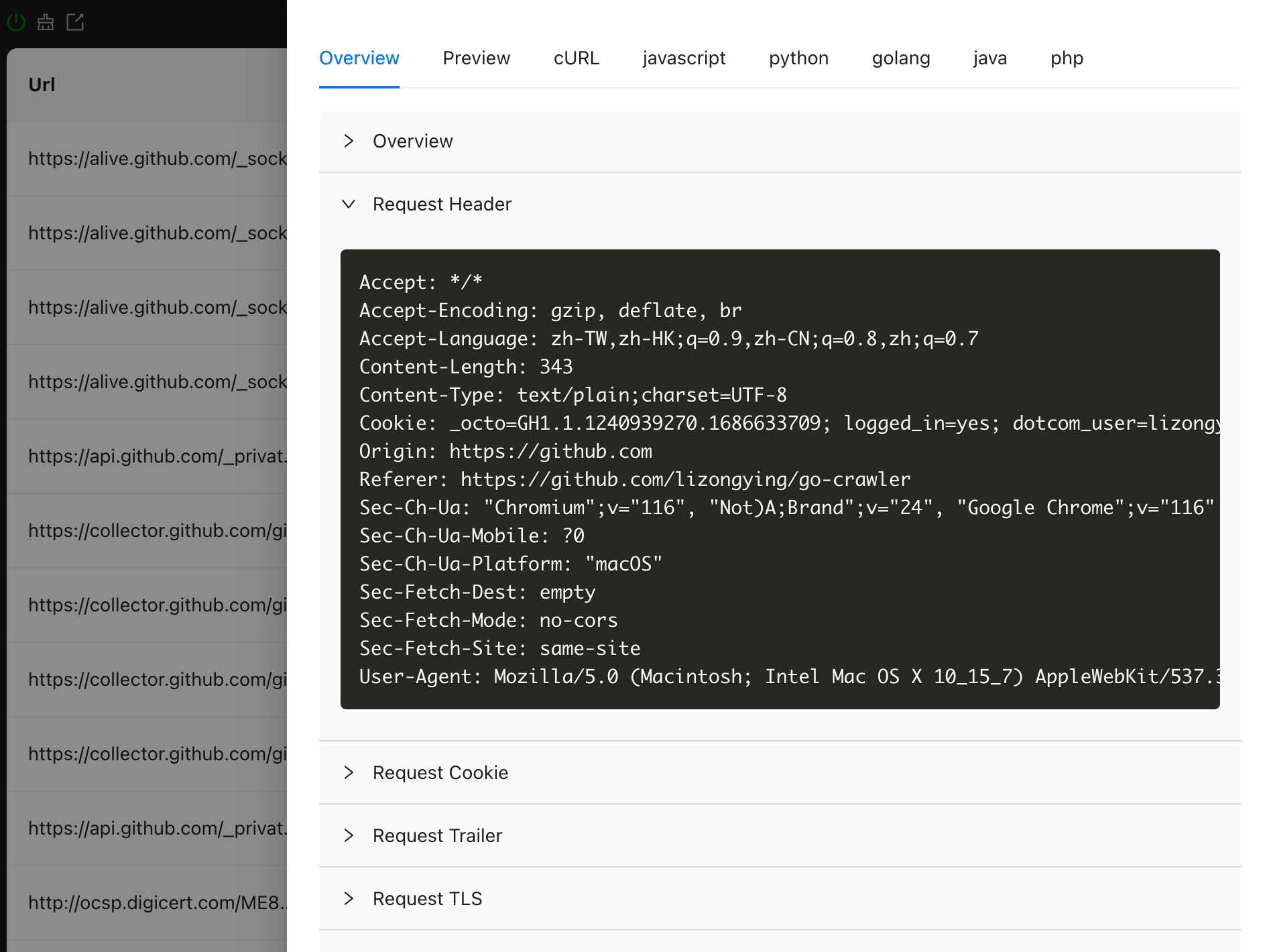Click the 'Sec-Fetch-Mode: no-cors' line
The image size is (1267, 952).
tap(489, 620)
